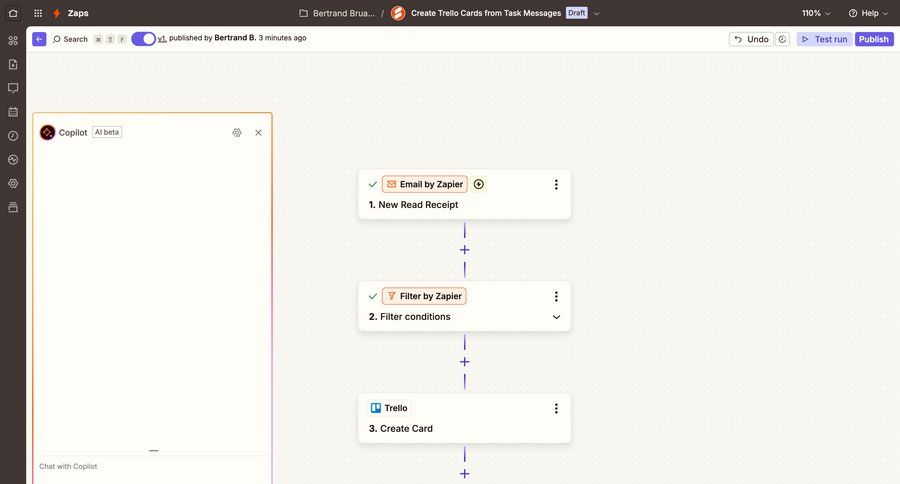The image size is (900, 484).
Task: Open the apps grid menu
Action: click(x=38, y=13)
